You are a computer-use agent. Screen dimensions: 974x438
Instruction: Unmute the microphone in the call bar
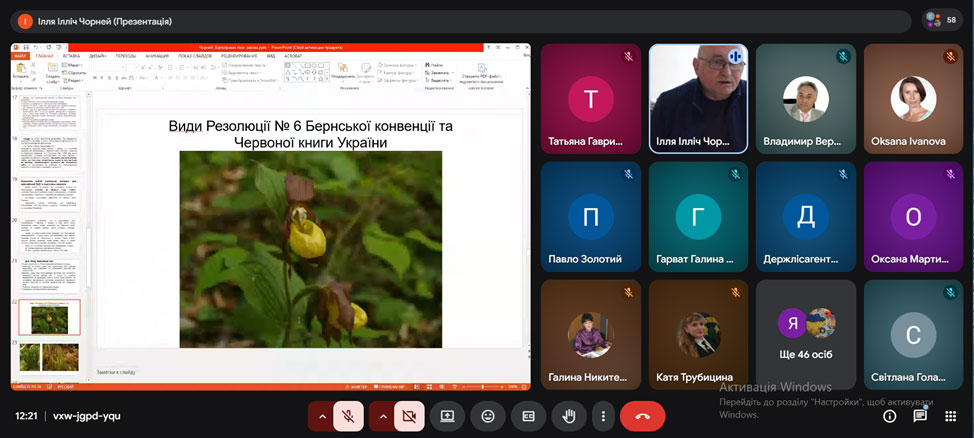click(x=349, y=416)
